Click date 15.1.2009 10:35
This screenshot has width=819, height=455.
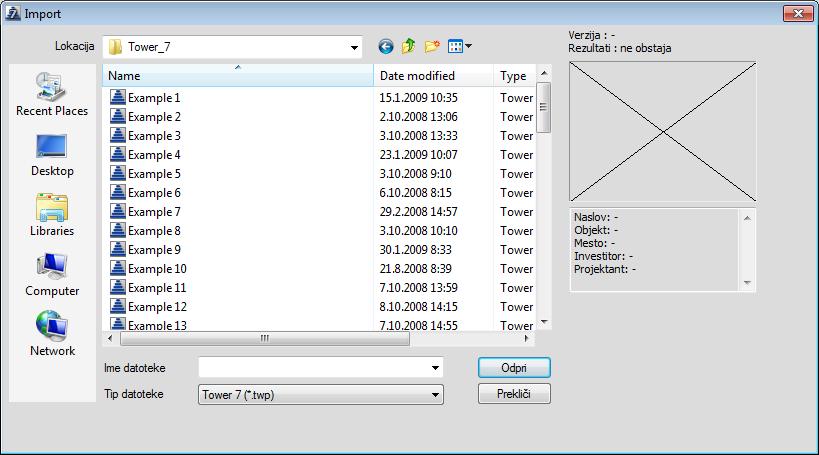coord(418,98)
